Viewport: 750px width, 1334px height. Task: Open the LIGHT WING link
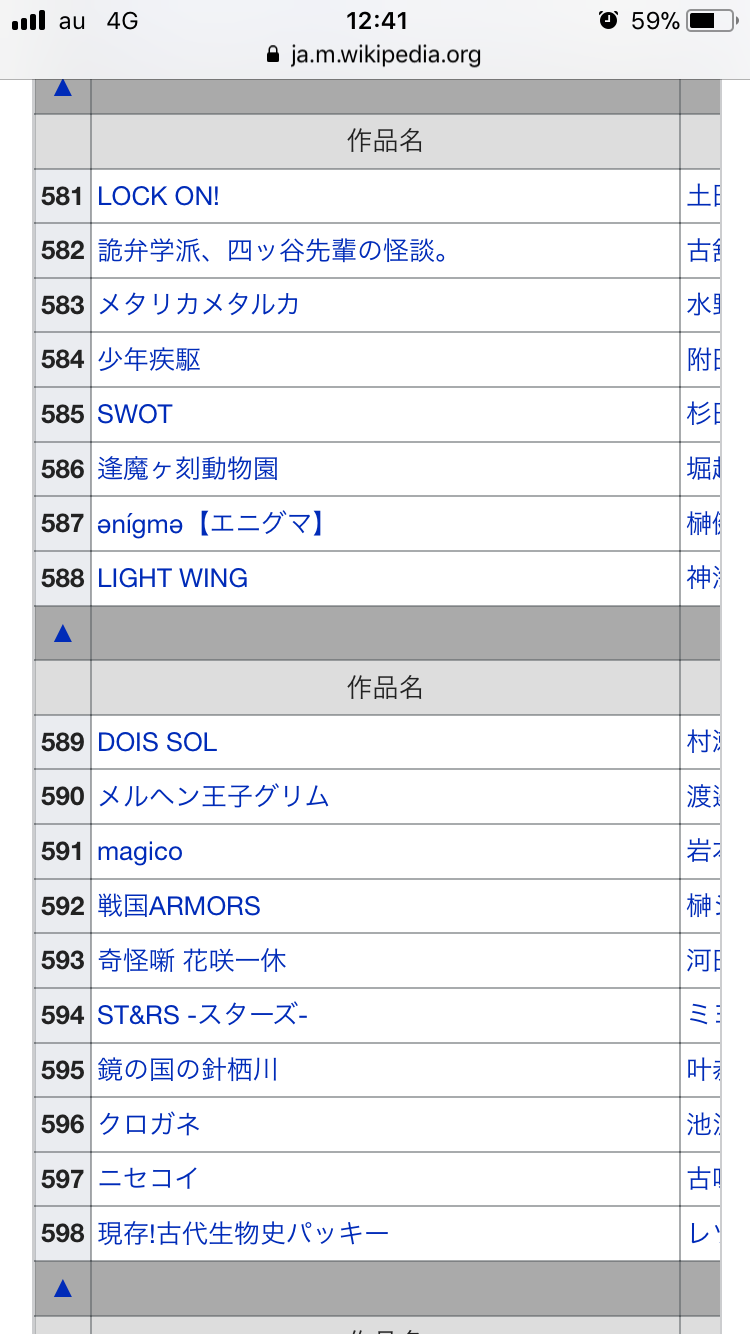tap(172, 578)
